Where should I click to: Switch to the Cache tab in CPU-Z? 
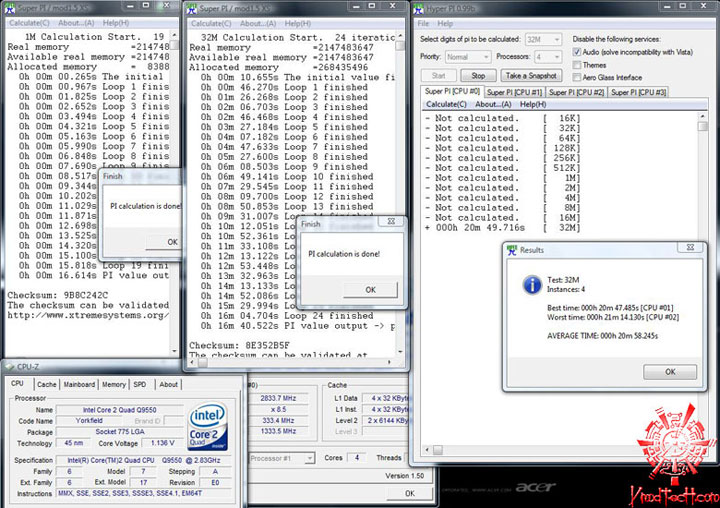[46, 384]
